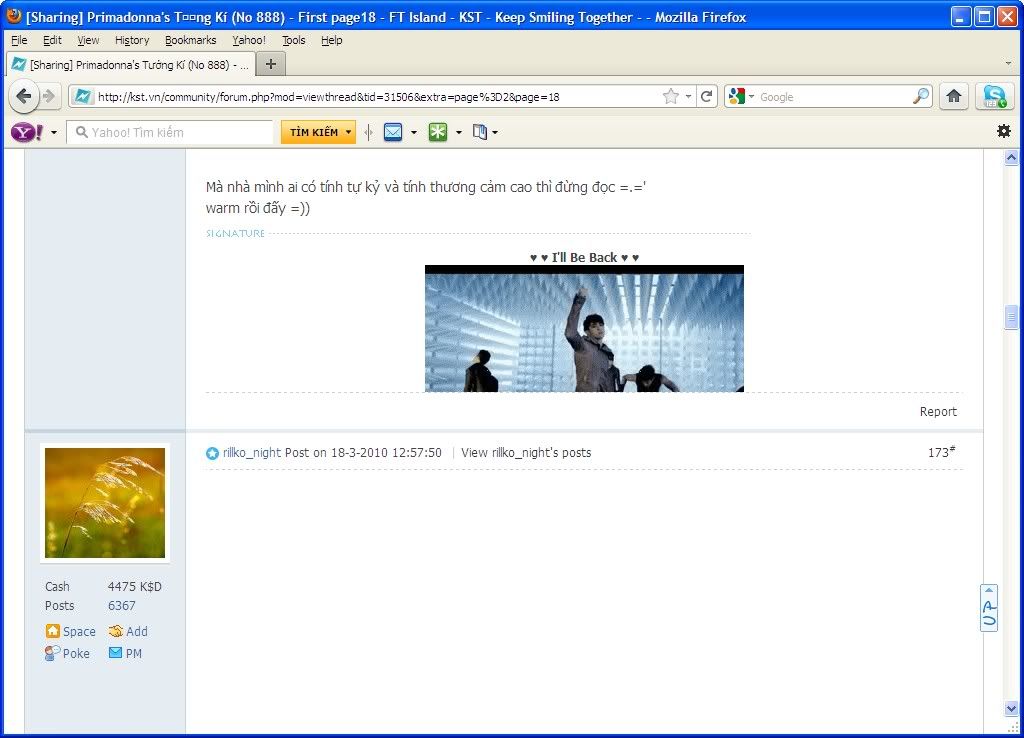The image size is (1024, 738).
Task: Focus the Yahoo! Tìm kiếm search field
Action: 172,133
